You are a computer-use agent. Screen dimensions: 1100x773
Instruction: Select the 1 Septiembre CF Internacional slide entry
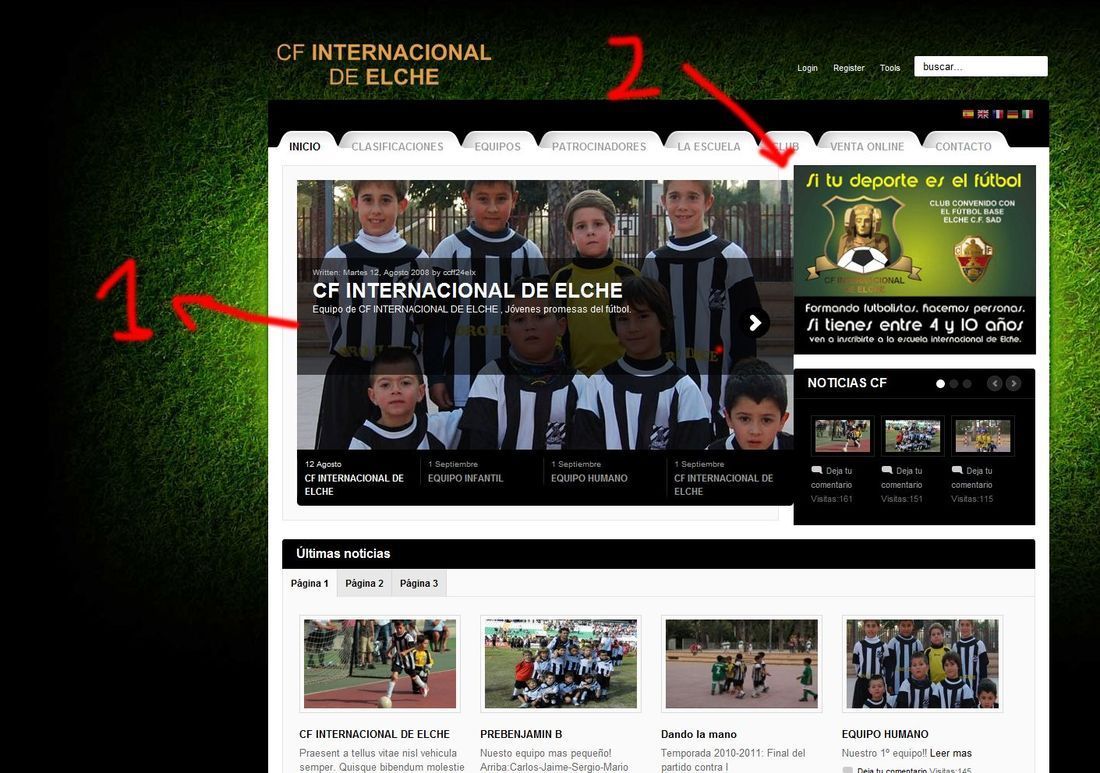point(727,478)
